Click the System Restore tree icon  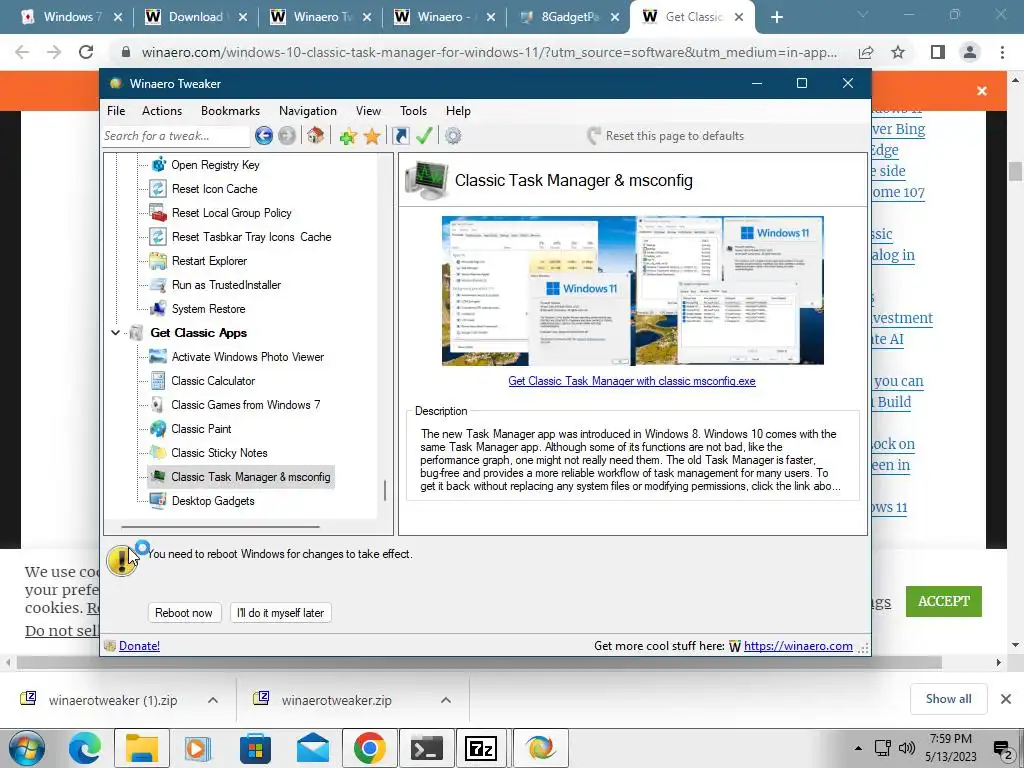tap(158, 308)
